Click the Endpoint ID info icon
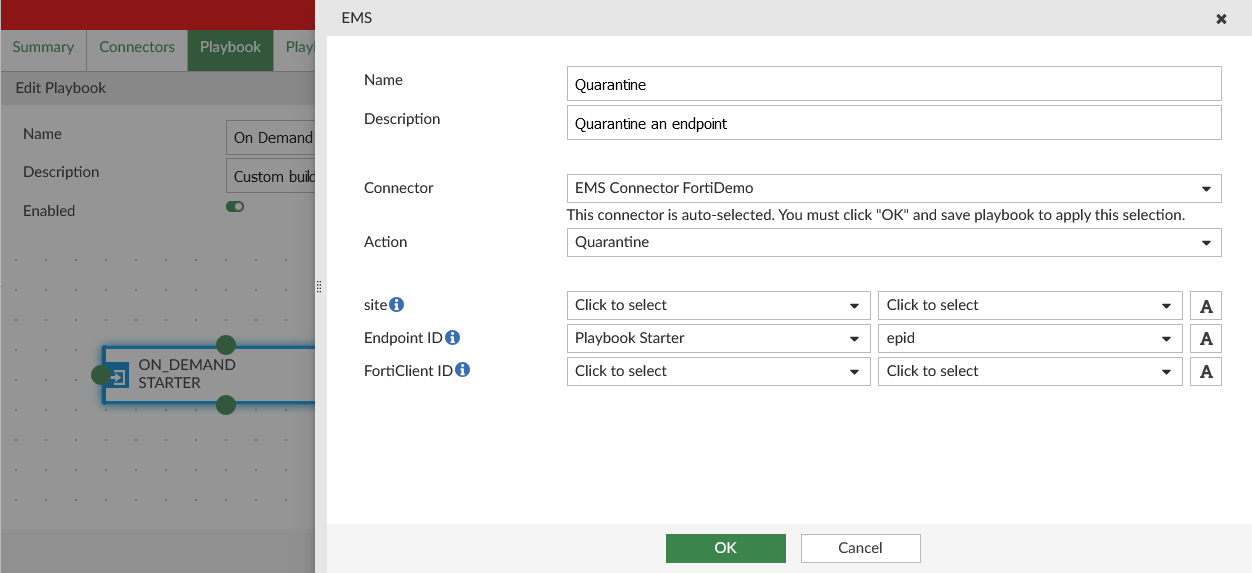The width and height of the screenshot is (1252, 573). pyautogui.click(x=452, y=338)
